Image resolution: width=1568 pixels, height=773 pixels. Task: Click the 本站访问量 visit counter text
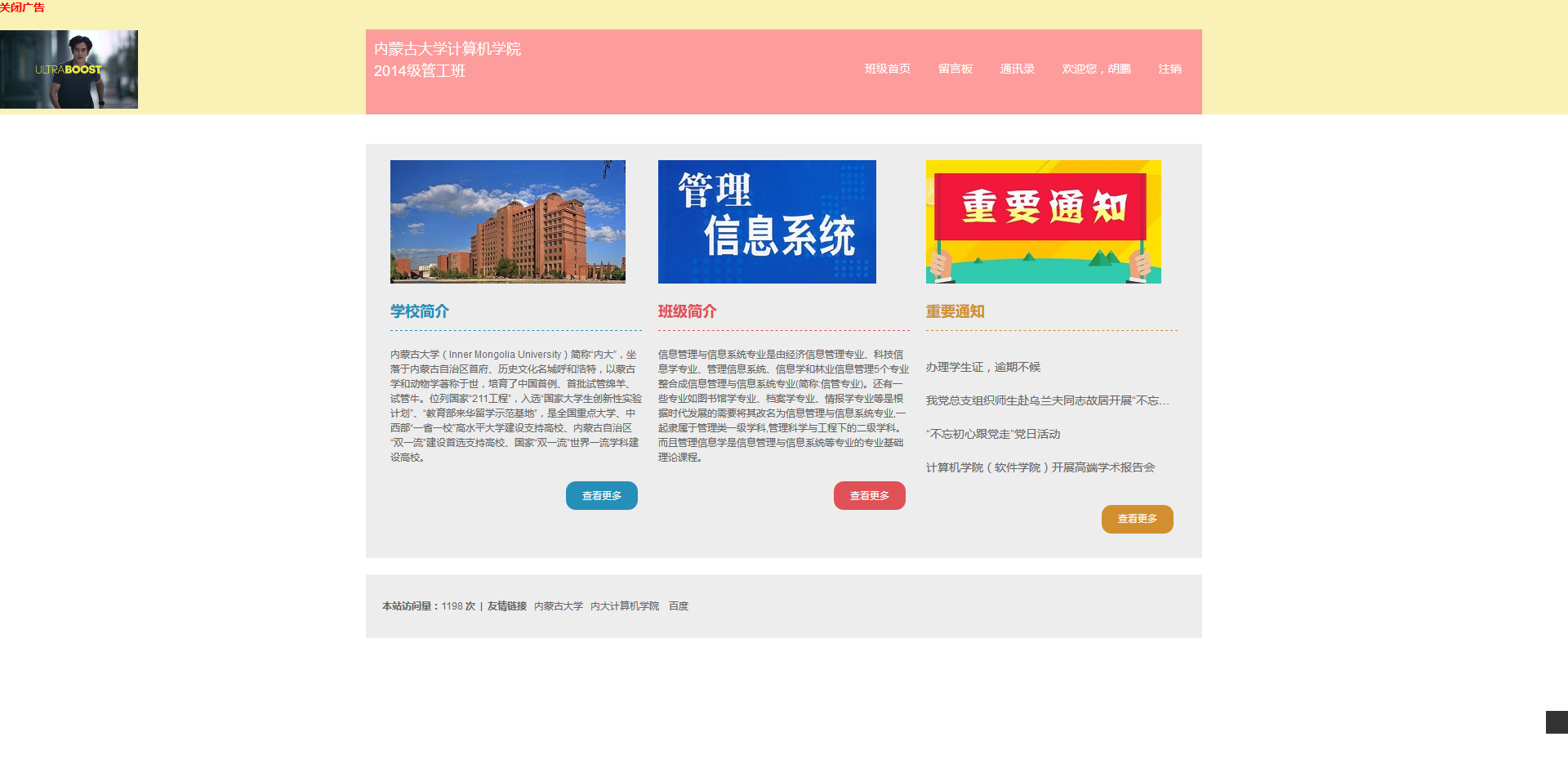[x=429, y=606]
